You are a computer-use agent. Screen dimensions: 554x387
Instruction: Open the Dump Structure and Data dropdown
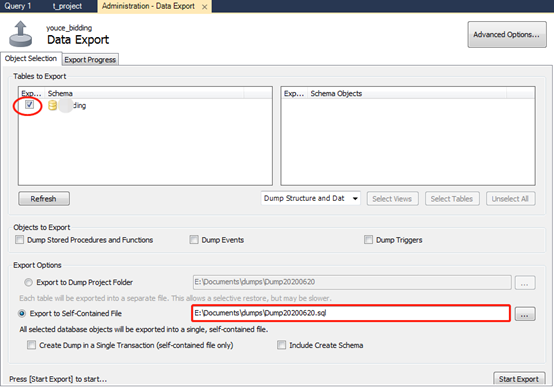click(x=311, y=198)
